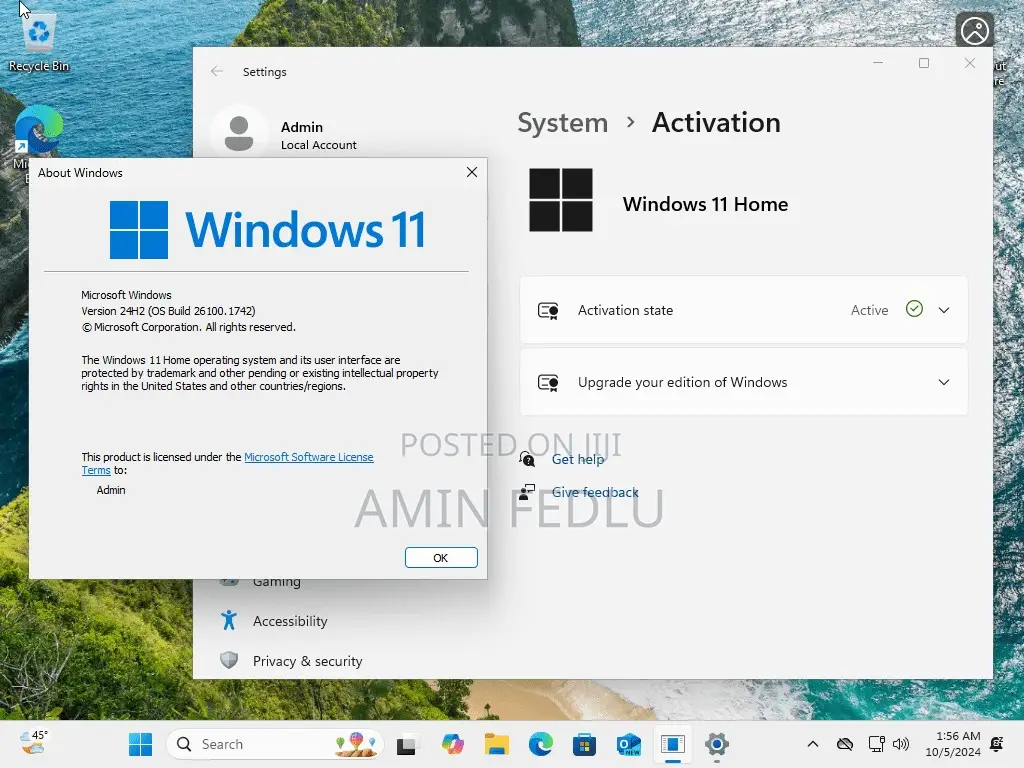The height and width of the screenshot is (768, 1024).
Task: Click OK in the About Windows dialog
Action: point(440,557)
